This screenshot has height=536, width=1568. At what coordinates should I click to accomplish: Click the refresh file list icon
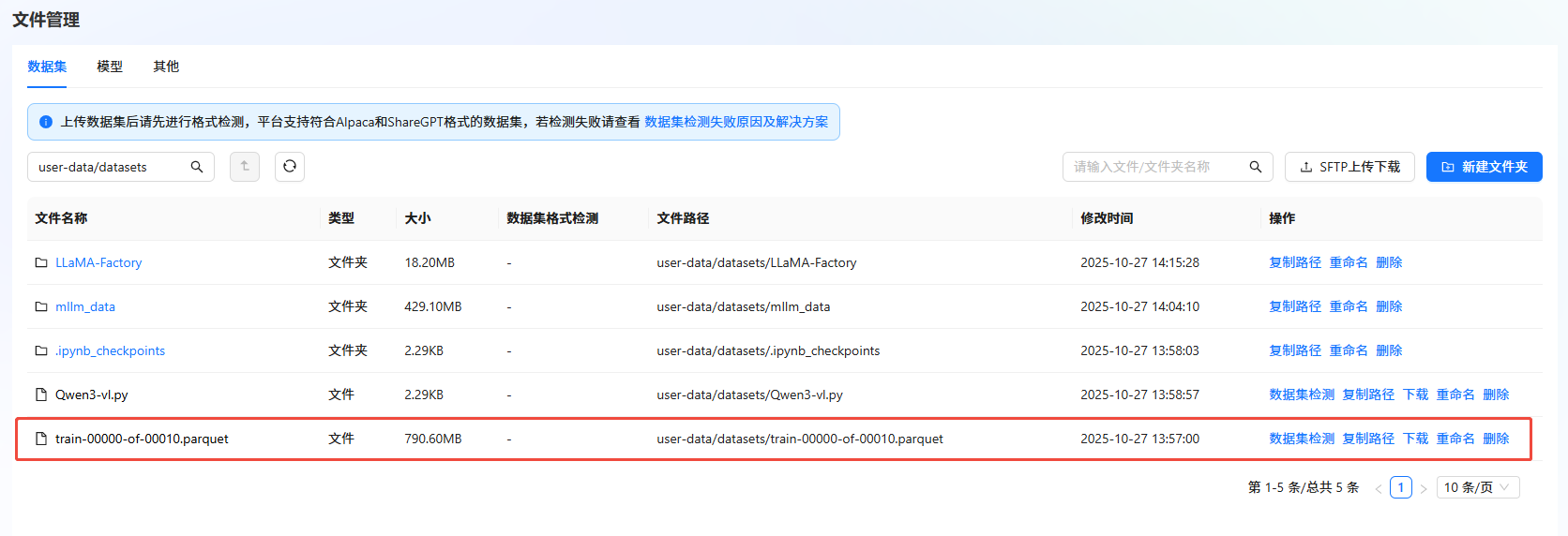(x=290, y=166)
